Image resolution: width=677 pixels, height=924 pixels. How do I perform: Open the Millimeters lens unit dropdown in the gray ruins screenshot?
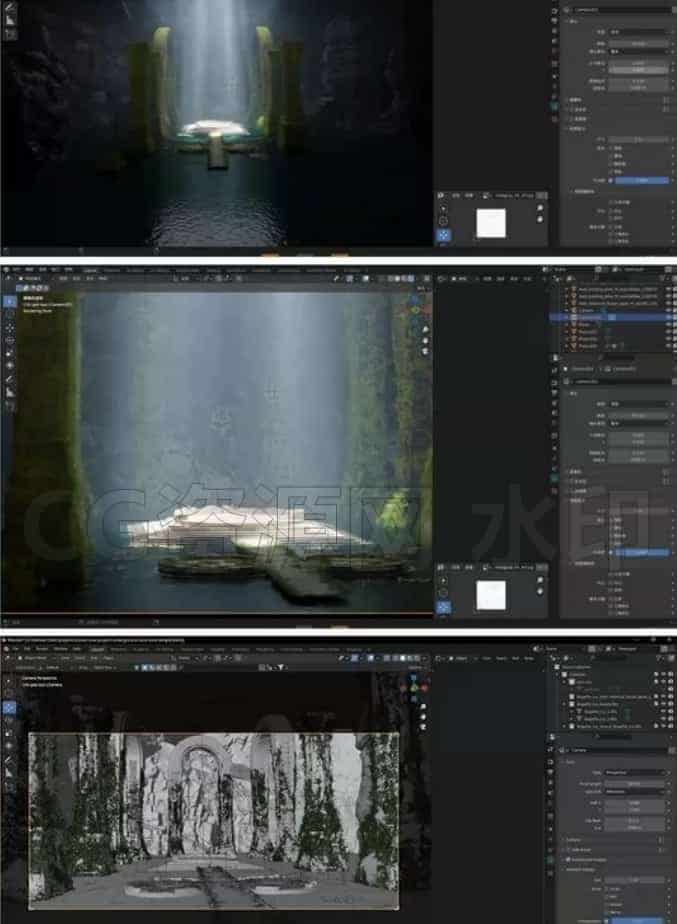pos(637,791)
